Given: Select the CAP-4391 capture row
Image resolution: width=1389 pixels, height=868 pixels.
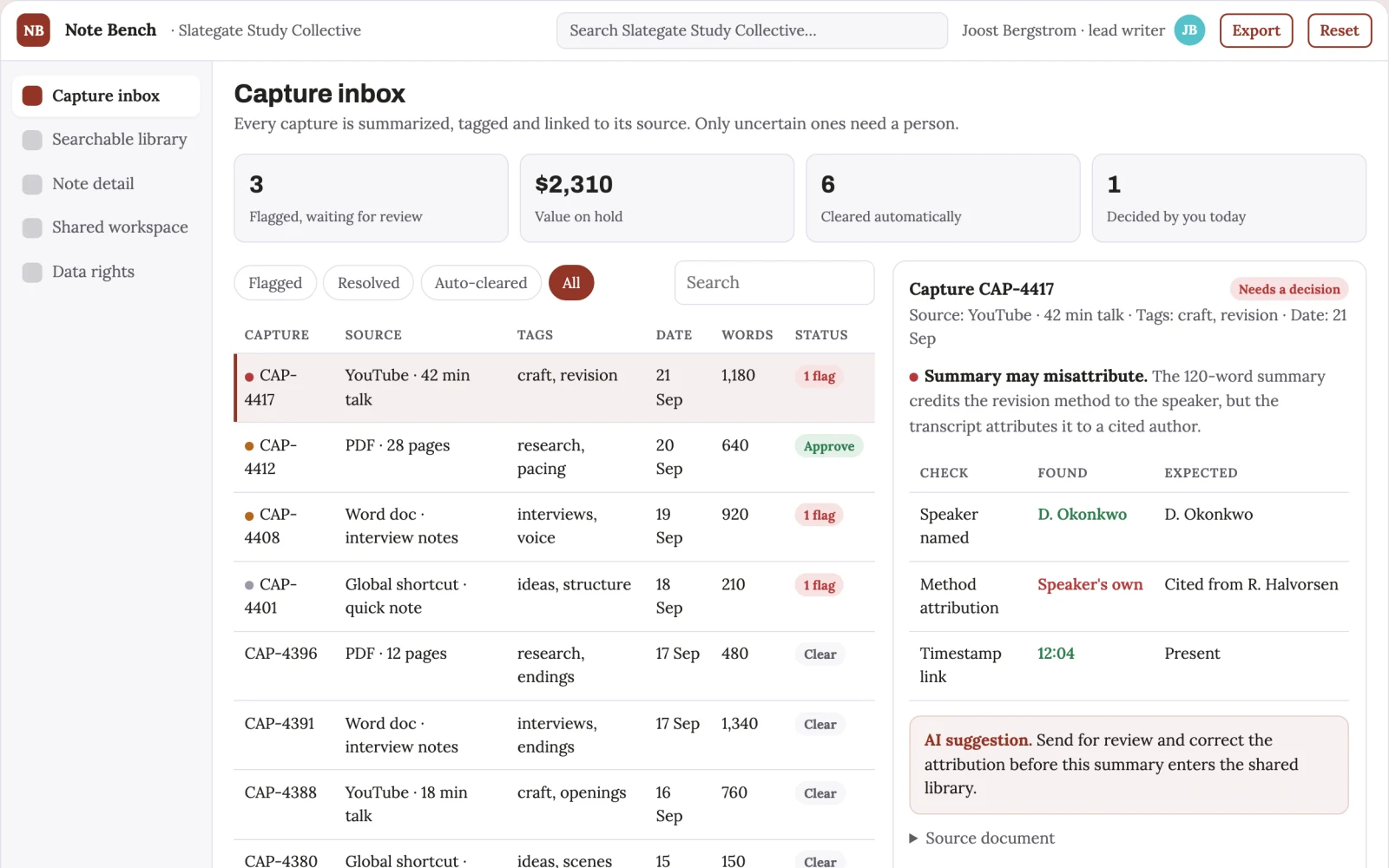Looking at the screenshot, I should pos(554,735).
